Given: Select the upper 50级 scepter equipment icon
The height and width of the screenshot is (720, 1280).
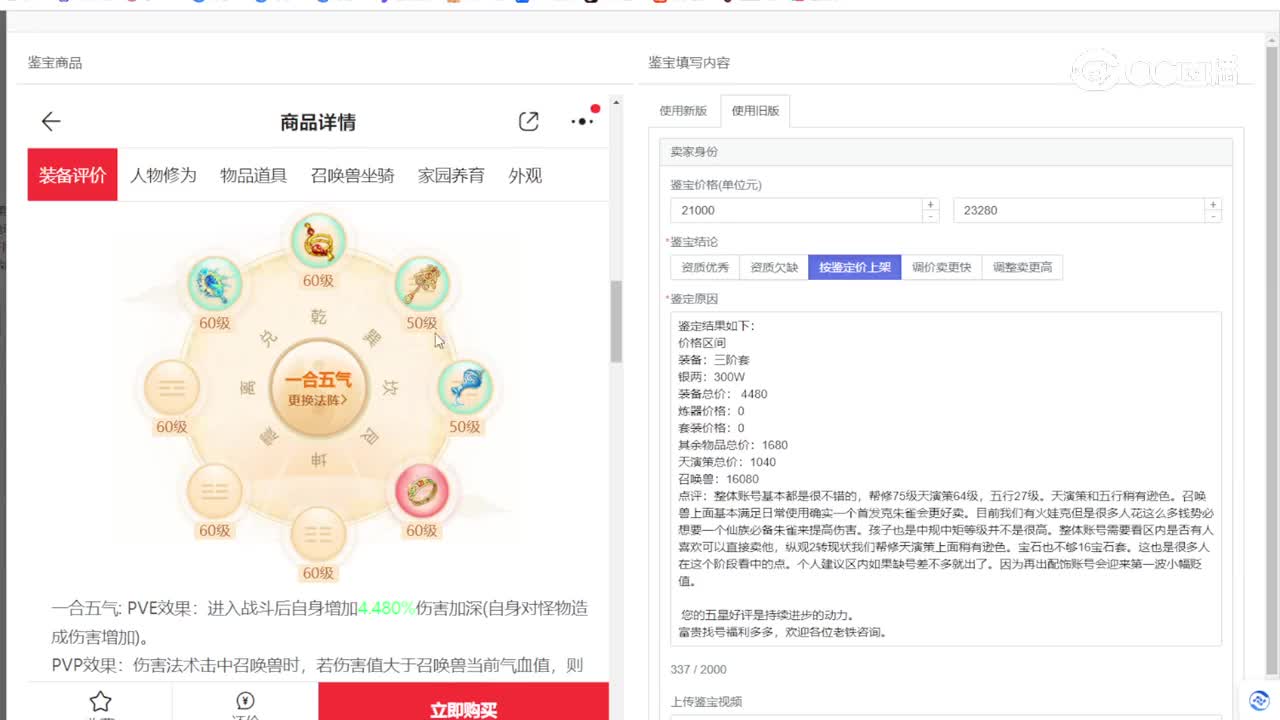Looking at the screenshot, I should coord(421,284).
